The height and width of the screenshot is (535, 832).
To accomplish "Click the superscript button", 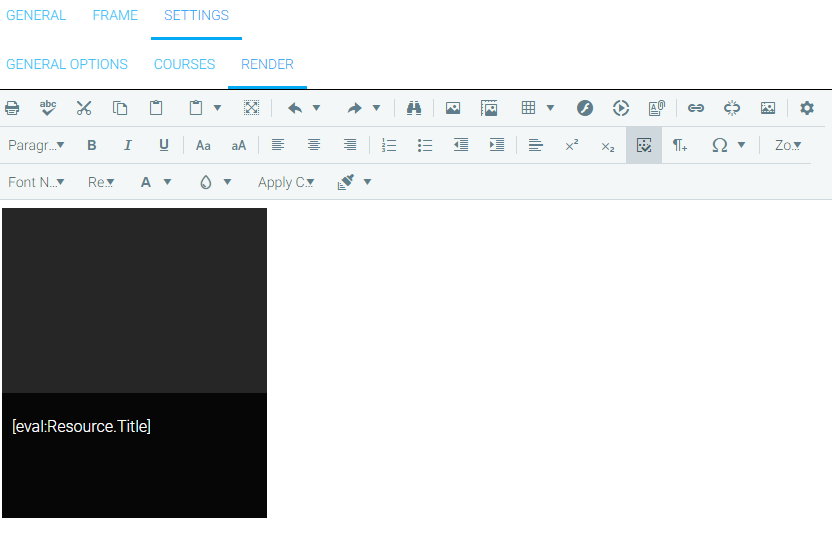I will click(x=572, y=145).
